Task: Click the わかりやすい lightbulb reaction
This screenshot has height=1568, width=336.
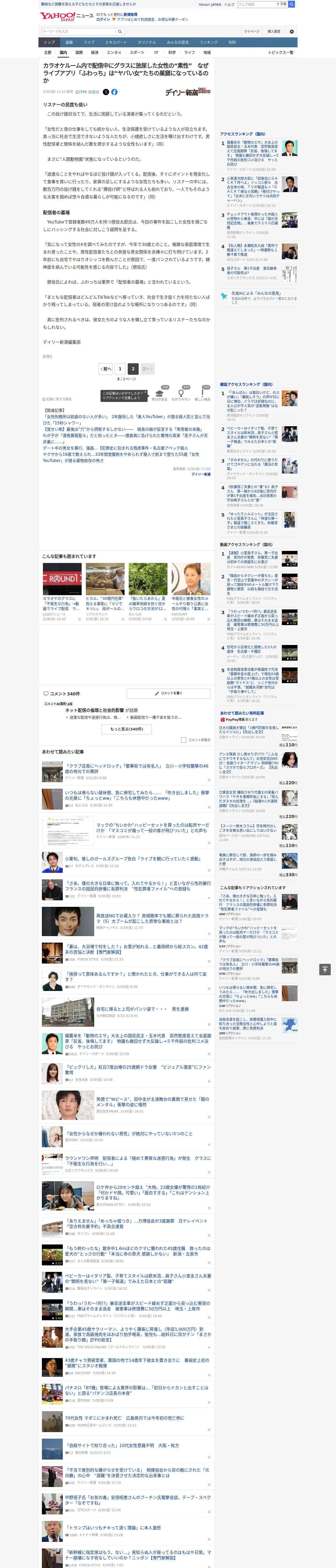Action: click(x=181, y=394)
